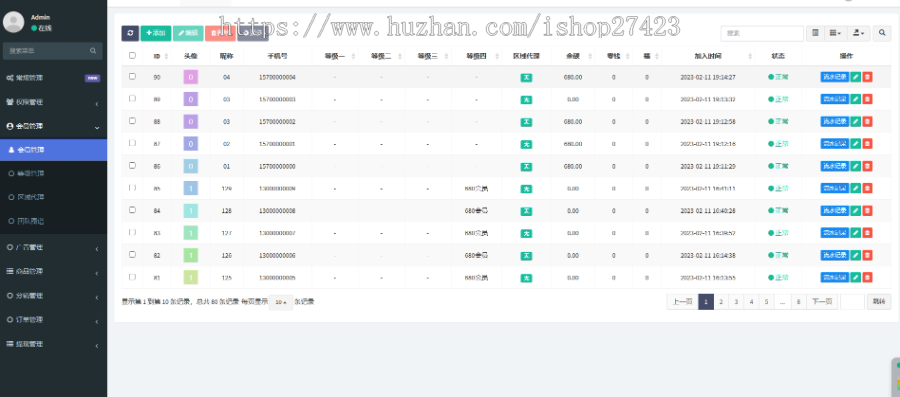Click the refresh table button
Image resolution: width=900 pixels, height=397 pixels.
tap(130, 33)
